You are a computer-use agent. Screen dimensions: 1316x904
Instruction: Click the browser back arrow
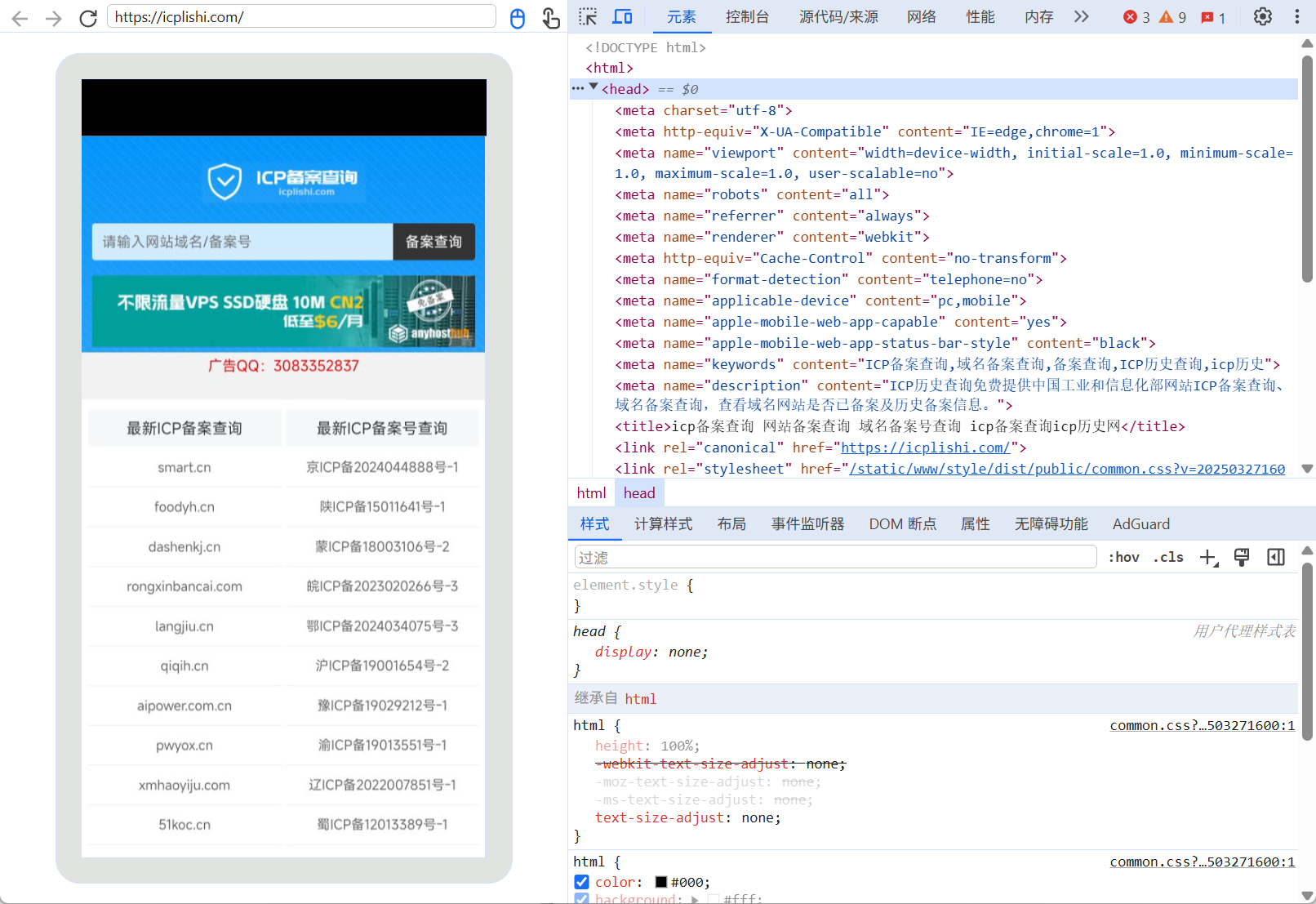20,18
